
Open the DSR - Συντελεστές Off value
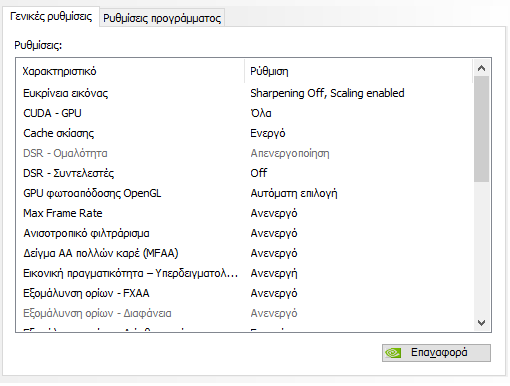pos(259,173)
